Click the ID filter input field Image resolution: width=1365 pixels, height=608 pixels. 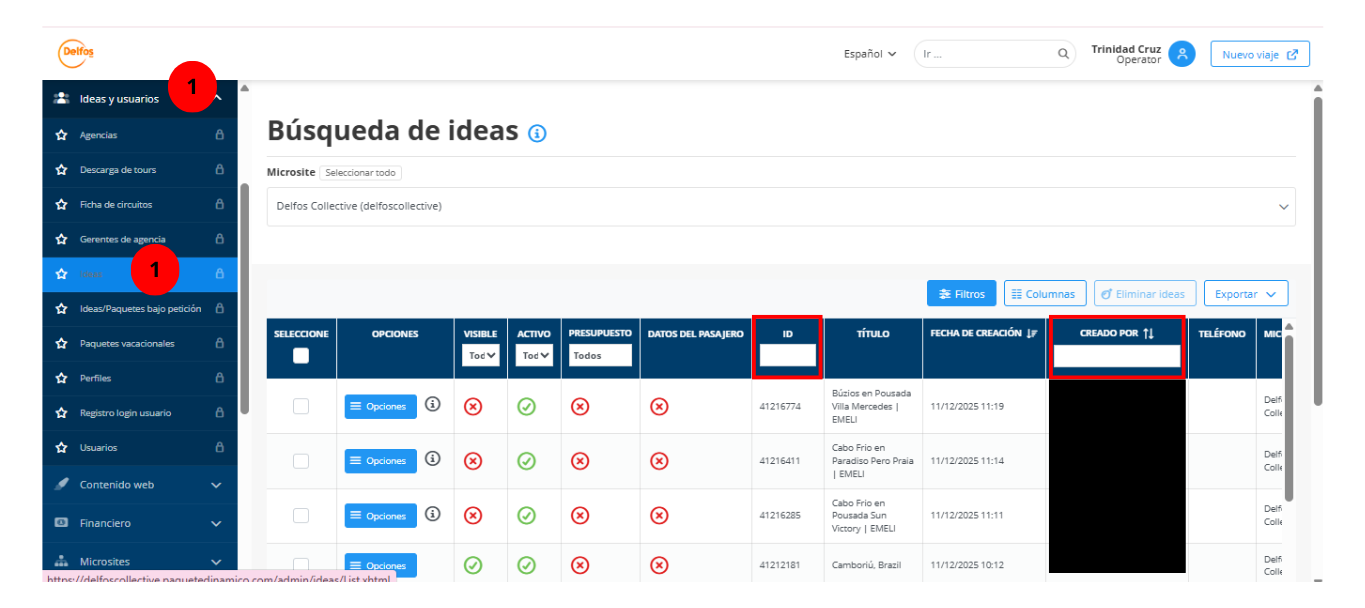(787, 355)
